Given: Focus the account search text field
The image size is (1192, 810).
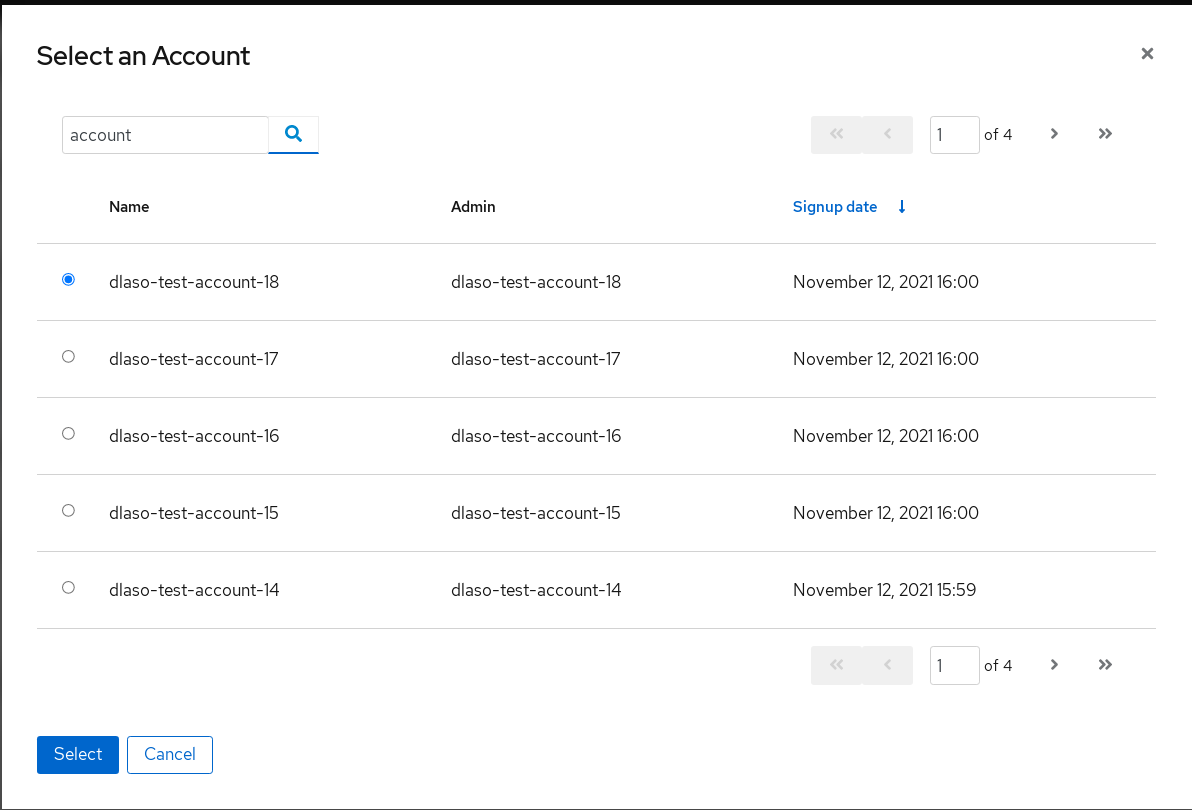Looking at the screenshot, I should click(x=165, y=135).
